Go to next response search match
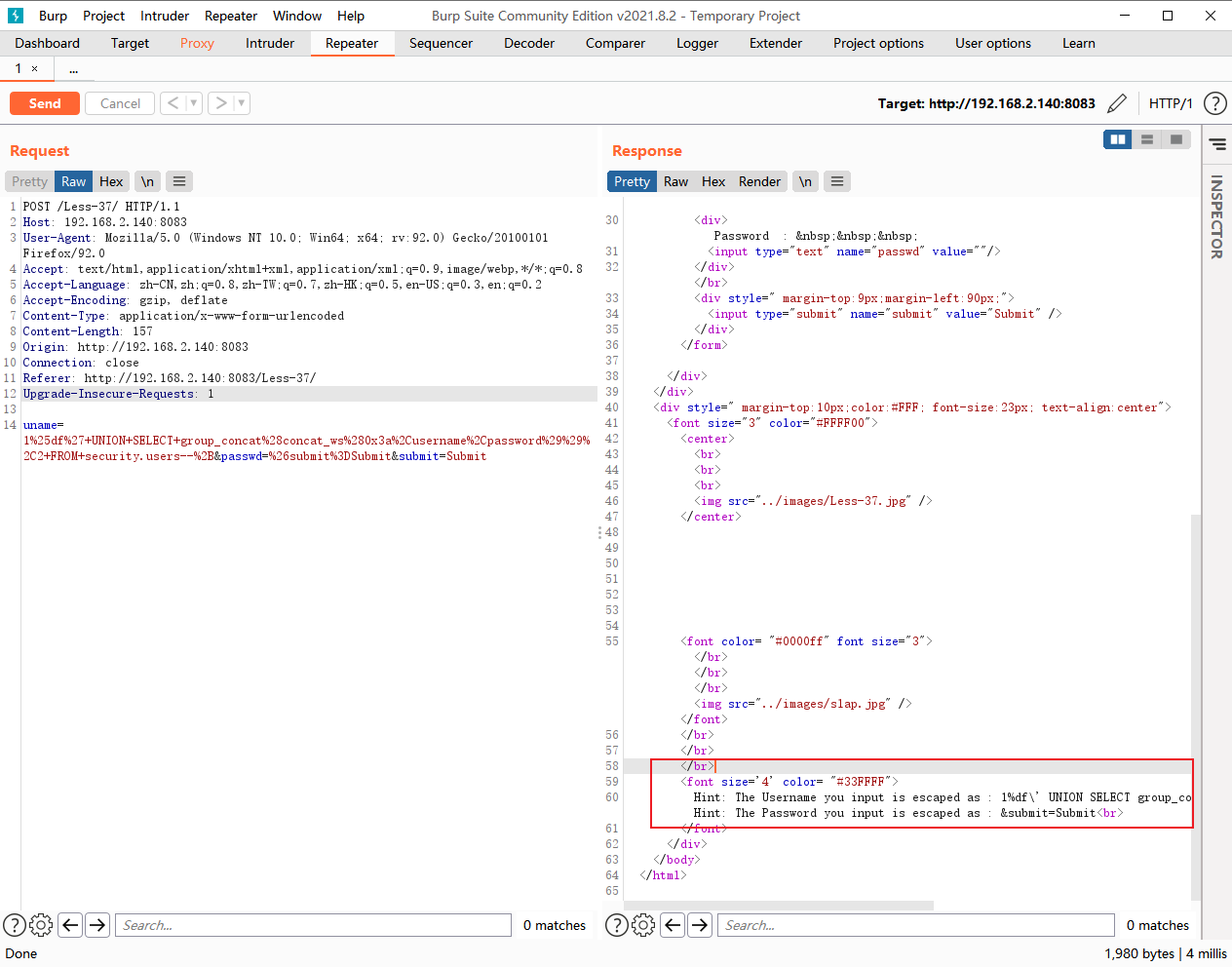 pos(700,925)
